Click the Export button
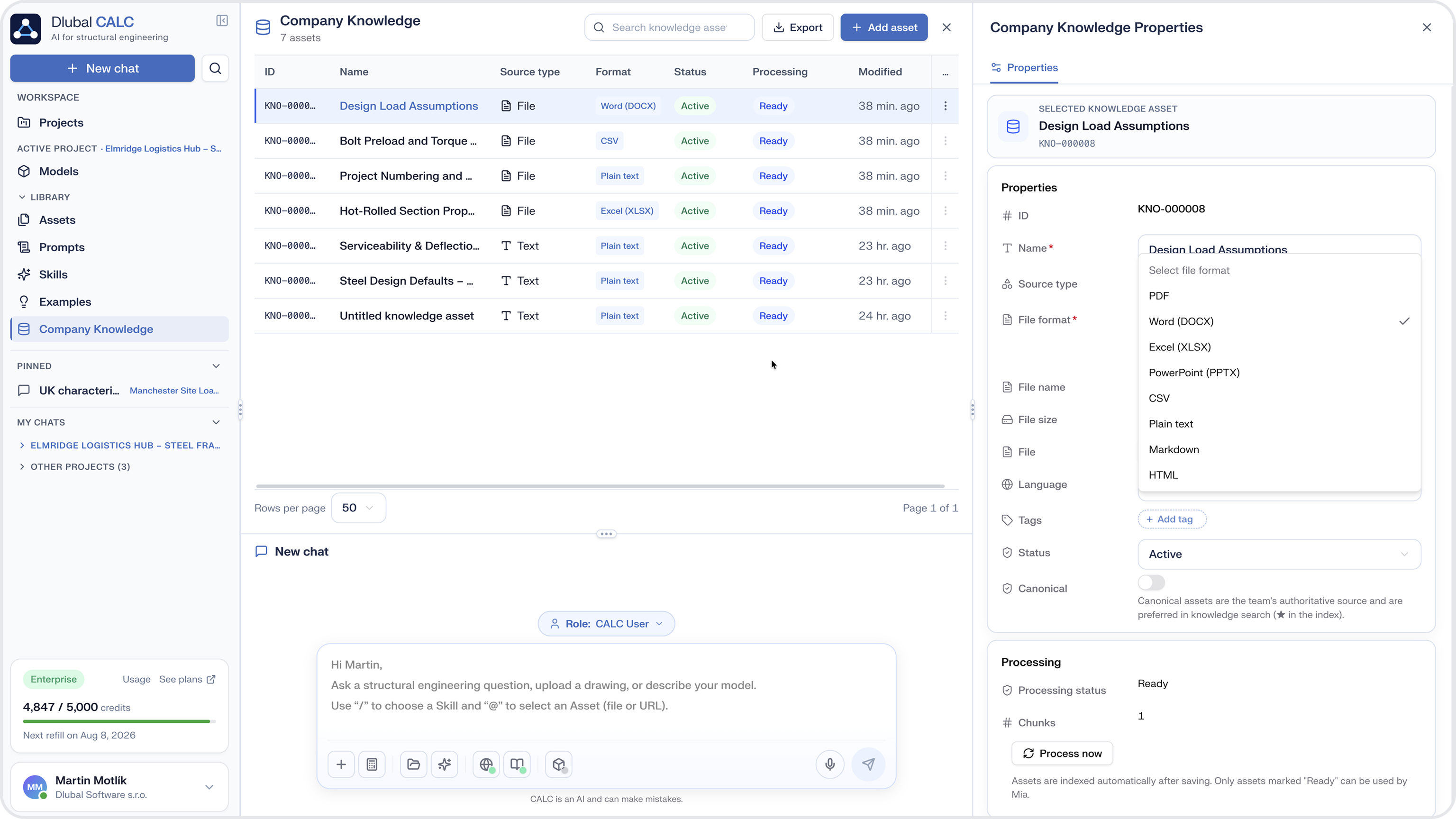Viewport: 1456px width, 819px height. [x=798, y=27]
